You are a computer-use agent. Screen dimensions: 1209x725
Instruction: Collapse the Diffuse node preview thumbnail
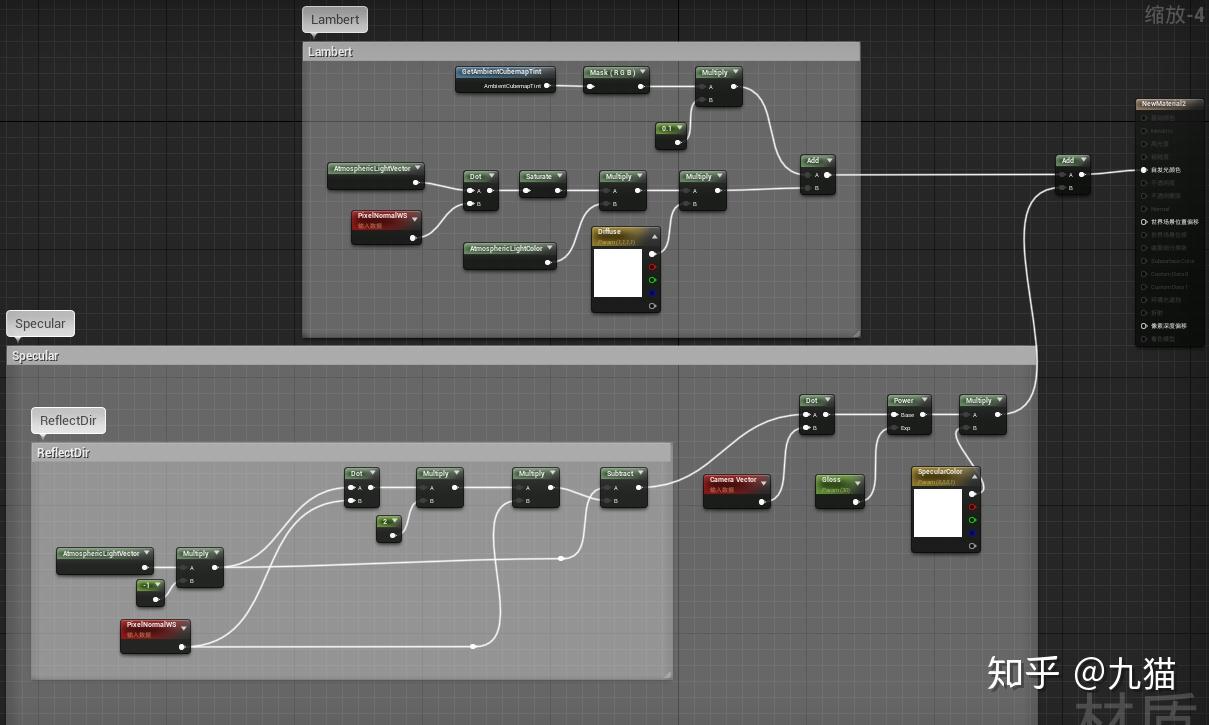[x=655, y=236]
